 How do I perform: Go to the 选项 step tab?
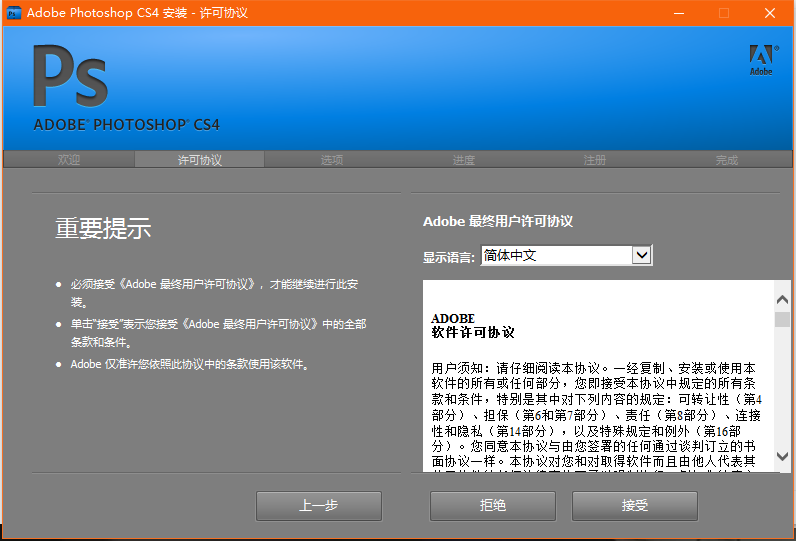(x=332, y=160)
